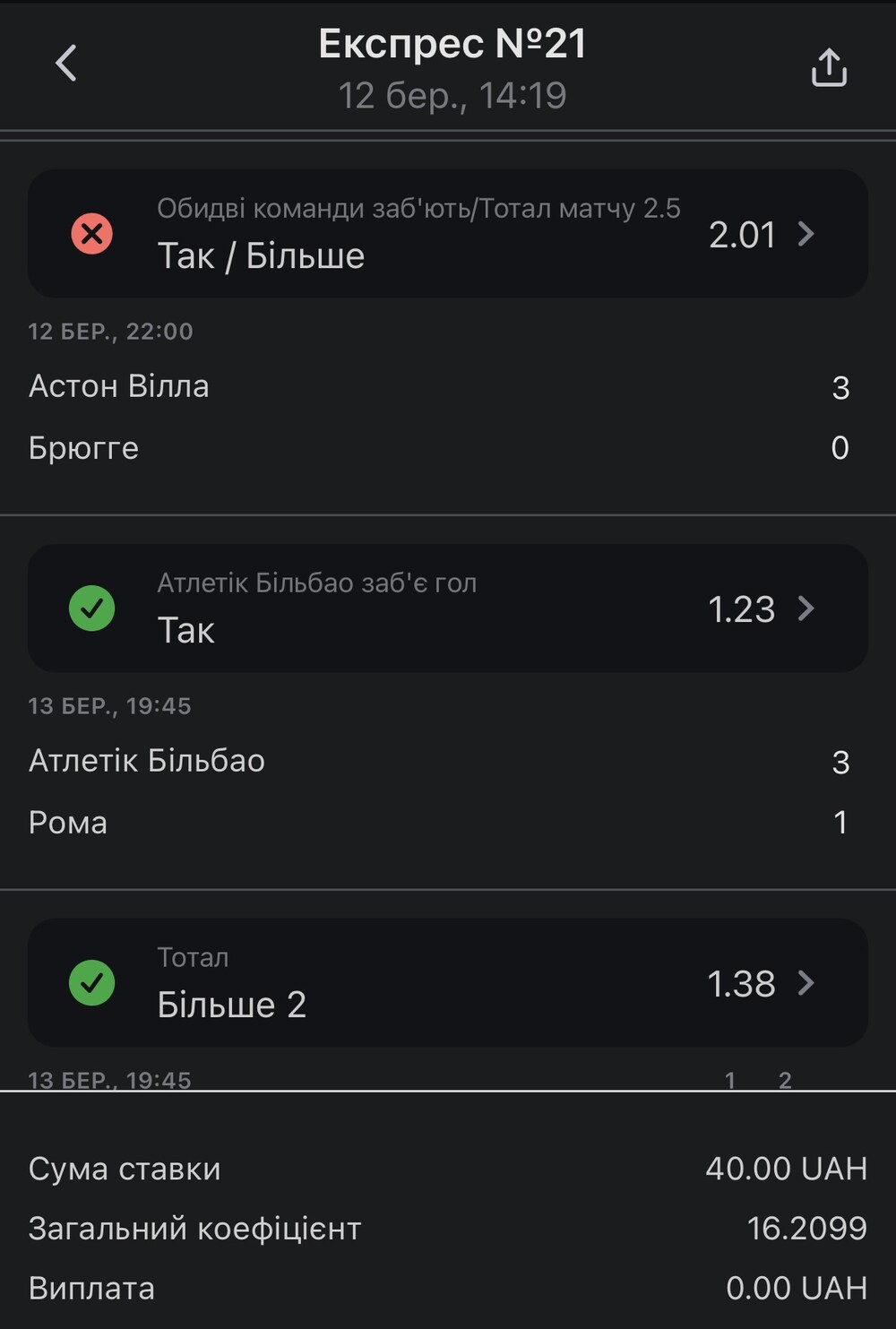This screenshot has width=896, height=1329.
Task: Select the Астон Вілла team row
Action: click(439, 386)
